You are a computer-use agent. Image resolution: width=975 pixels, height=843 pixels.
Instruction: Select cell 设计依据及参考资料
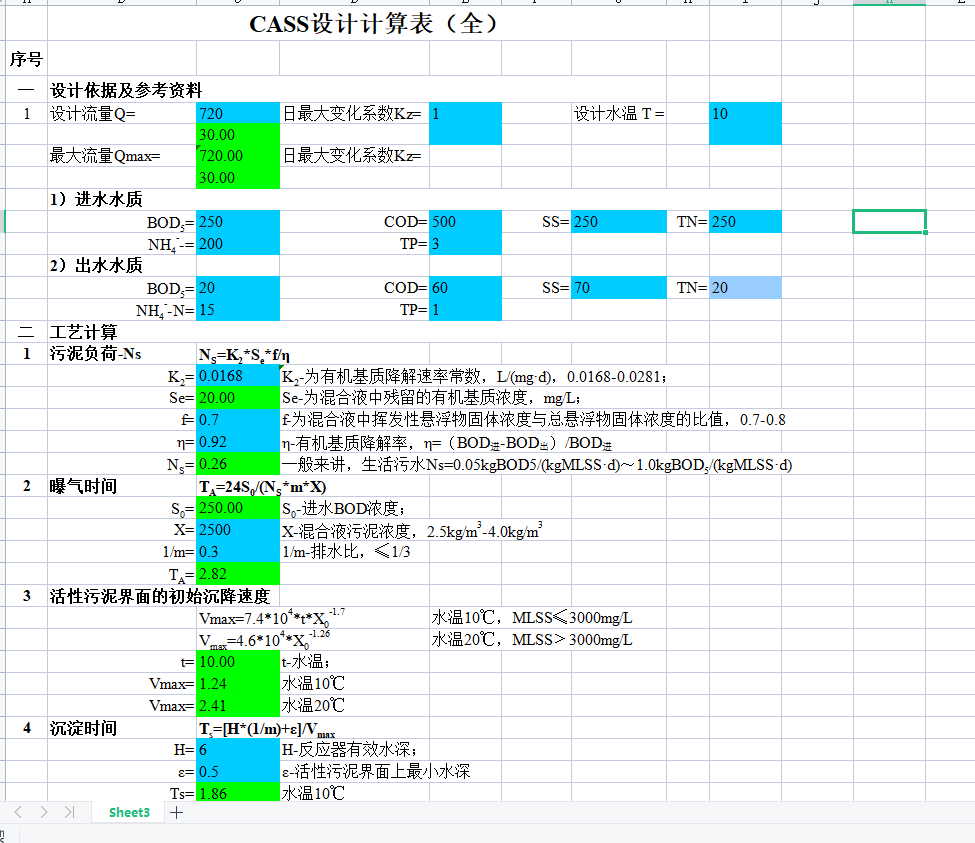[126, 90]
